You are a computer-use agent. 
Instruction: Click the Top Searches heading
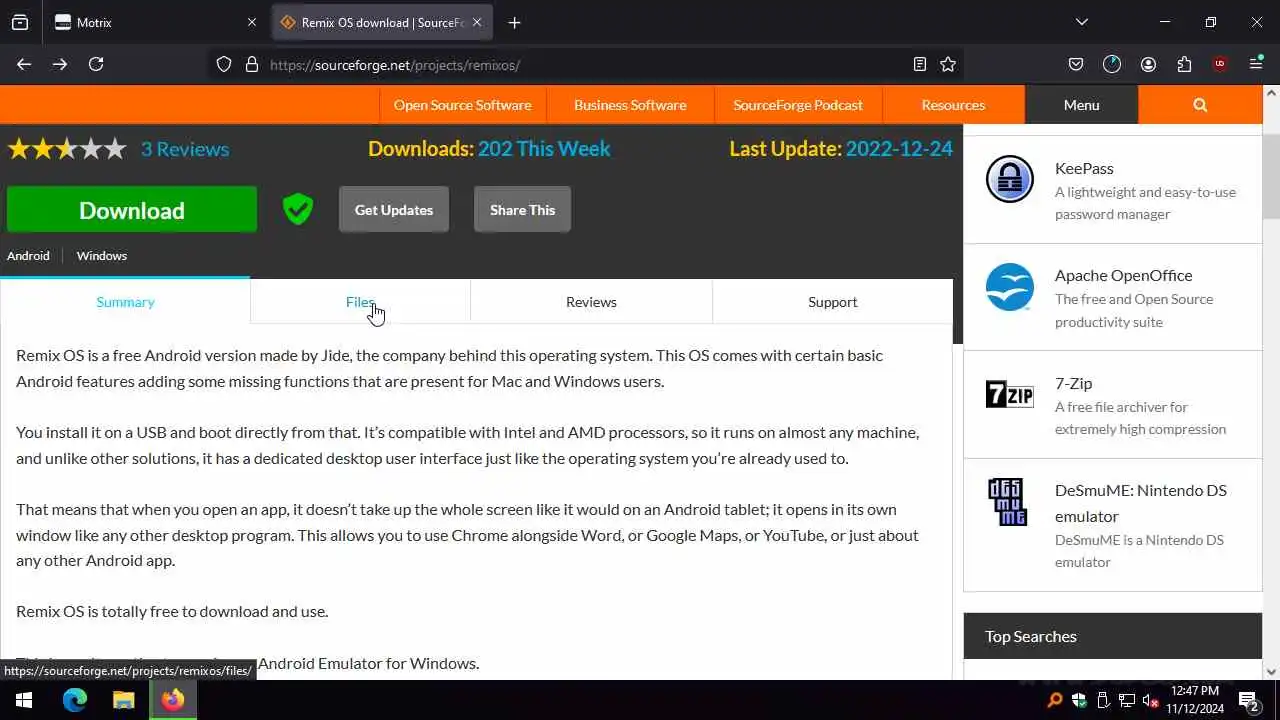point(1031,636)
